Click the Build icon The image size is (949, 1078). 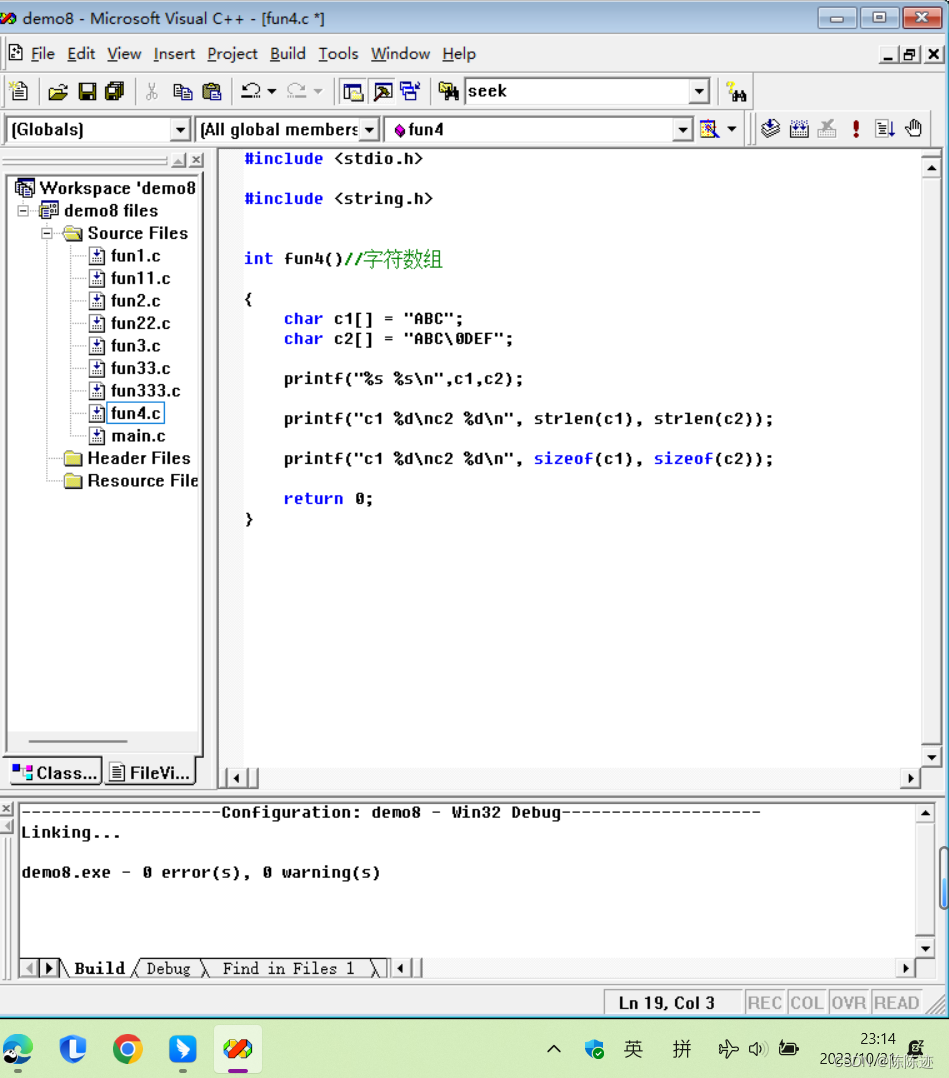pyautogui.click(x=799, y=129)
